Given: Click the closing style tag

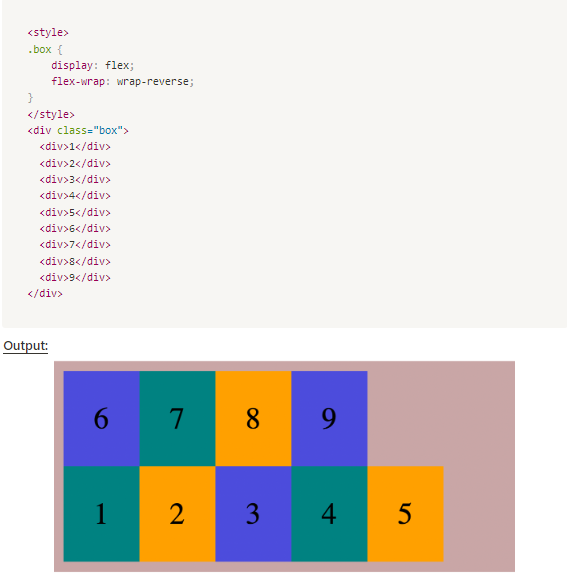Looking at the screenshot, I should coord(51,114).
